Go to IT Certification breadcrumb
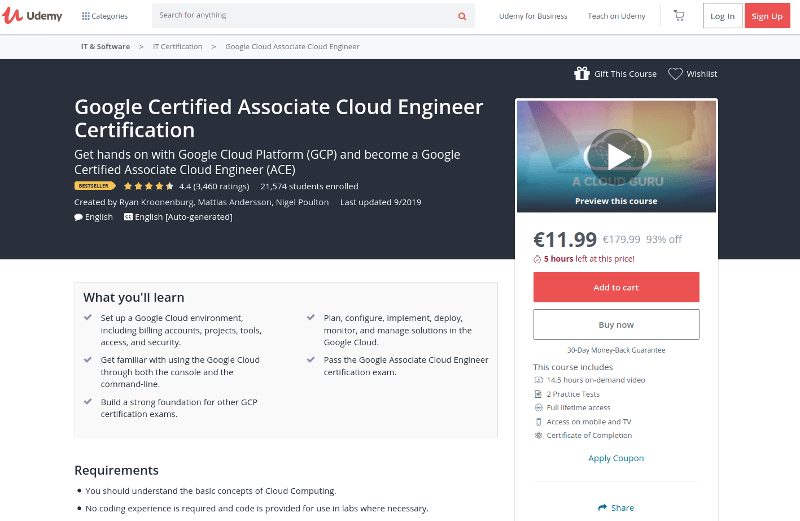Image resolution: width=800 pixels, height=521 pixels. [x=178, y=46]
